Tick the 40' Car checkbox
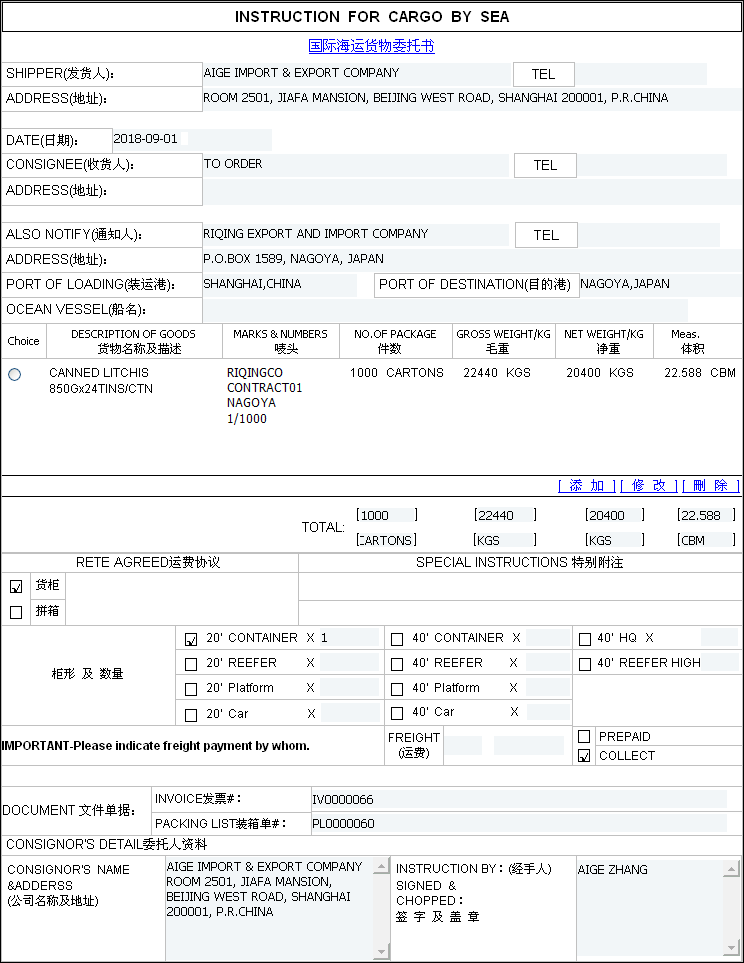Image resolution: width=744 pixels, height=963 pixels. tap(397, 714)
